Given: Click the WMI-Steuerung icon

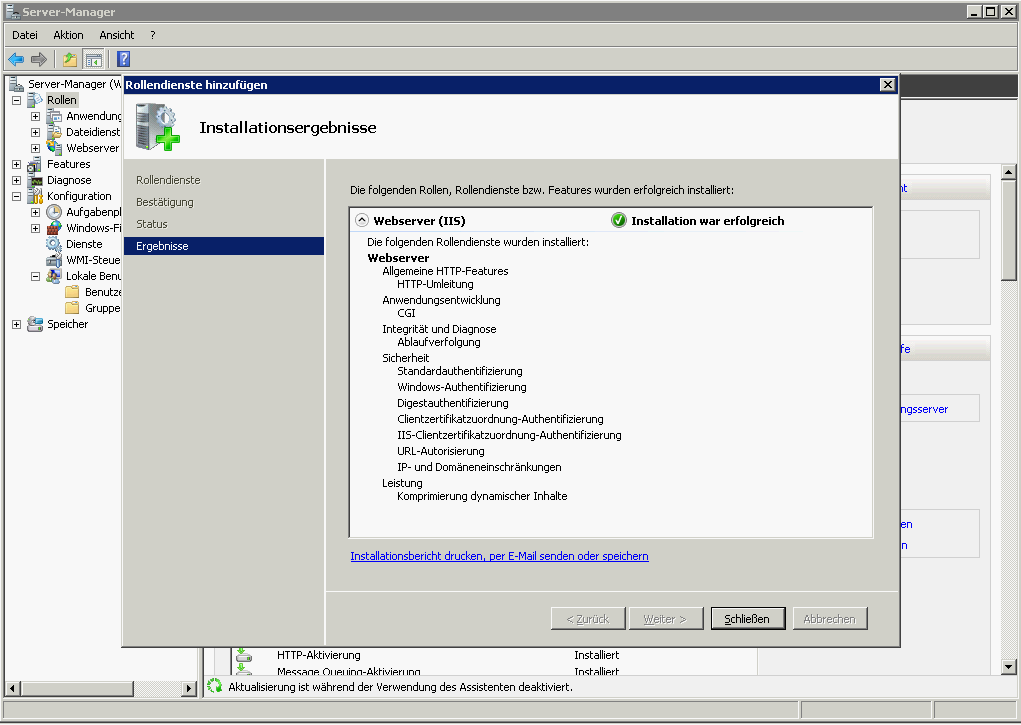Looking at the screenshot, I should click(x=54, y=260).
